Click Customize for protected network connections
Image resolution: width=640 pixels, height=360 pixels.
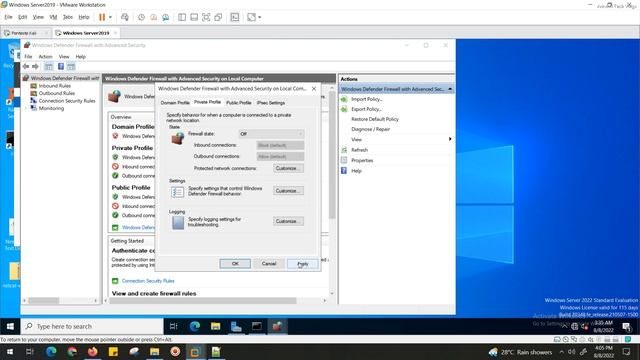(288, 168)
